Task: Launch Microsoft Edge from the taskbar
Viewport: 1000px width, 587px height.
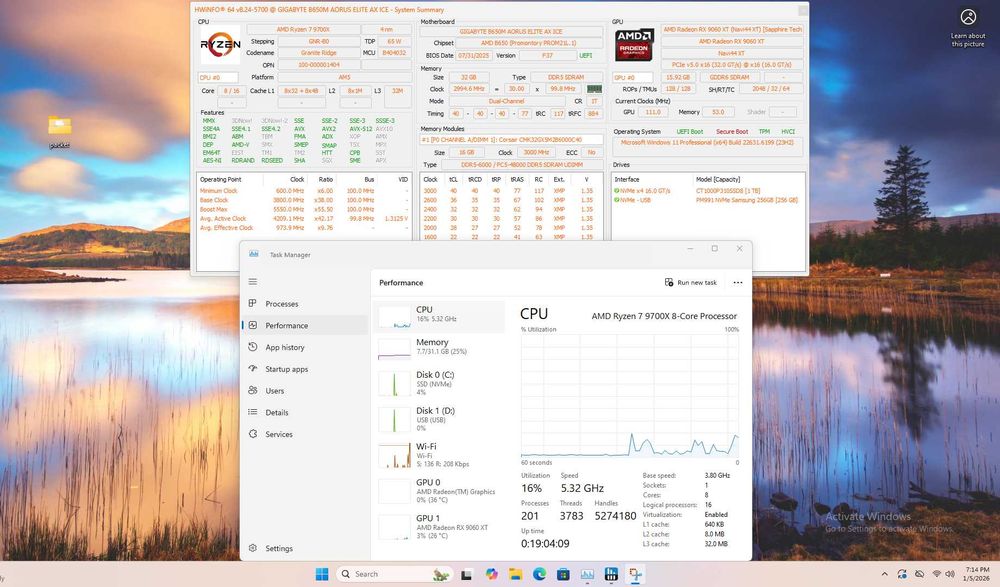Action: coord(539,574)
